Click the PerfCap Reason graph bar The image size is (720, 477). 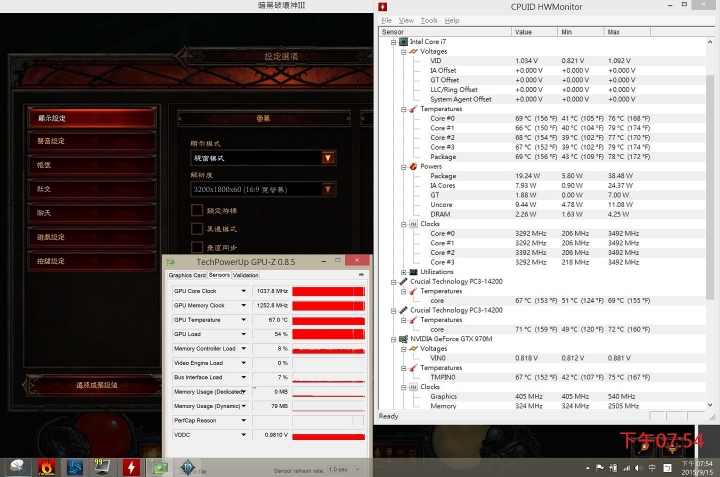pyautogui.click(x=328, y=421)
